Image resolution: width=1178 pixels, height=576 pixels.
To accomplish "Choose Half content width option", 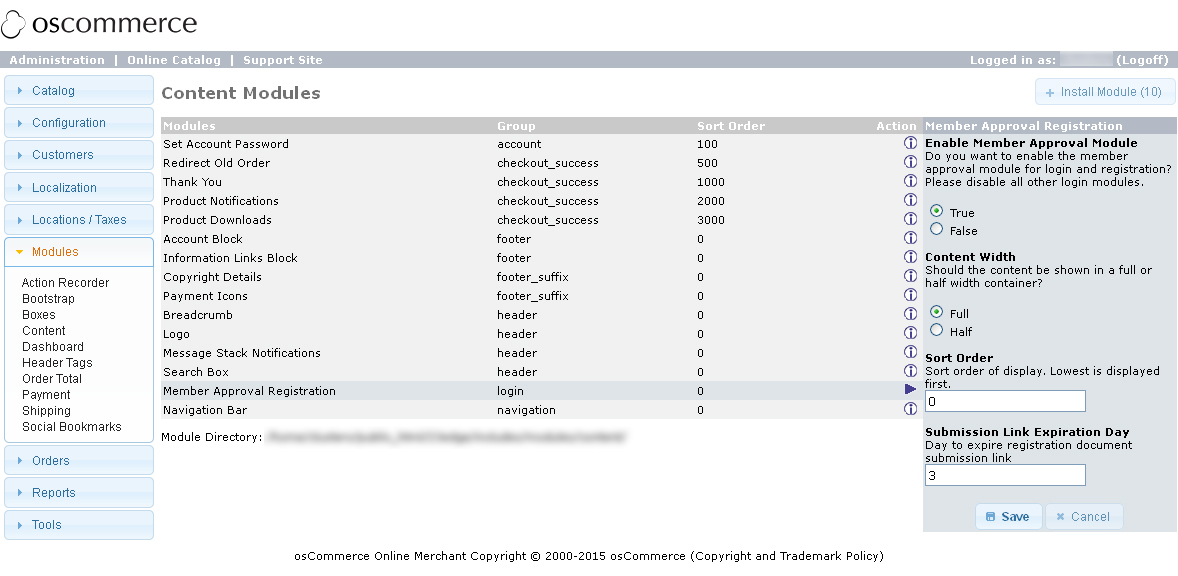I will 937,330.
